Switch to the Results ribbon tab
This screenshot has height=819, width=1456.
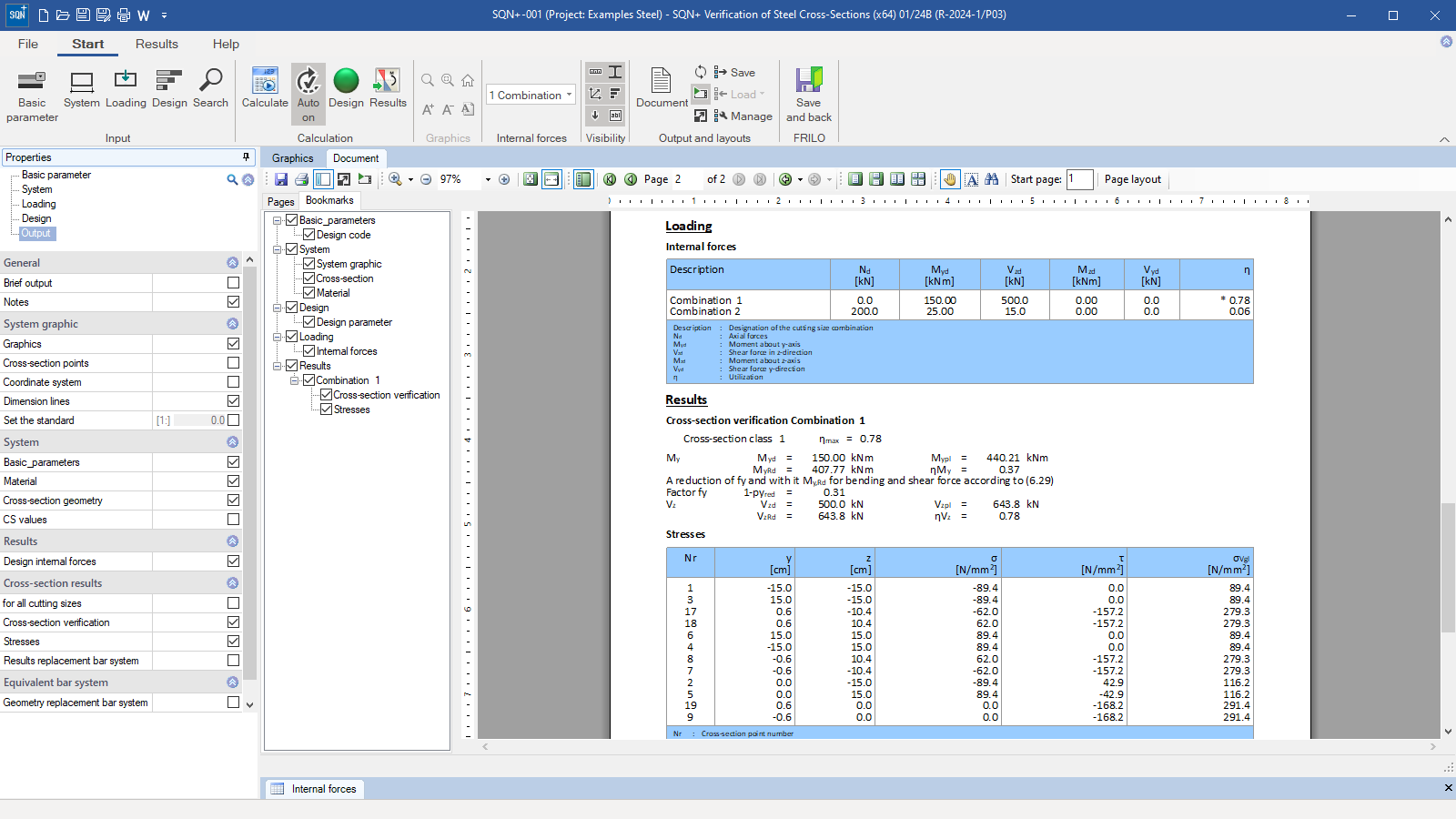(x=157, y=44)
